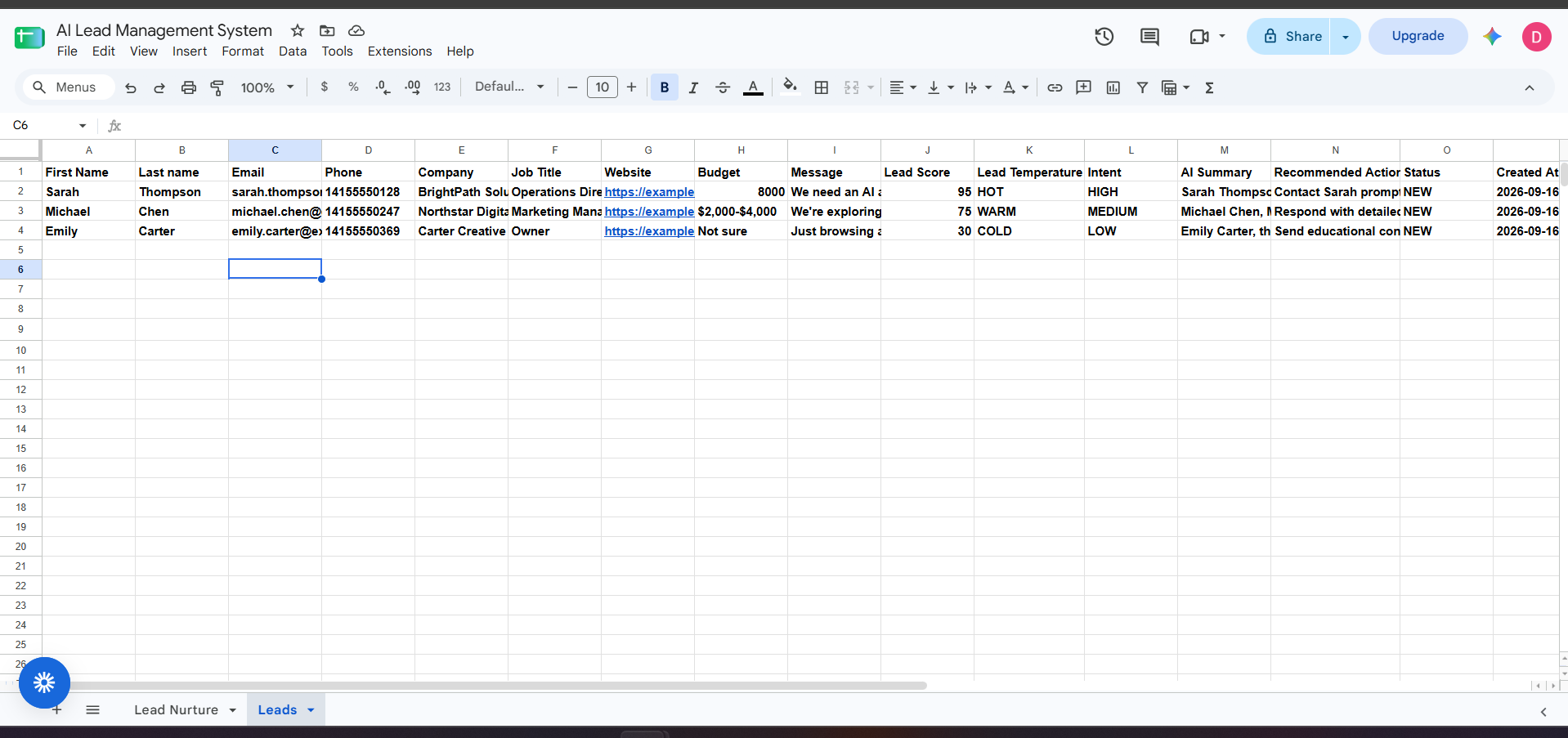Click the Share button
1568x738 pixels.
(1290, 37)
